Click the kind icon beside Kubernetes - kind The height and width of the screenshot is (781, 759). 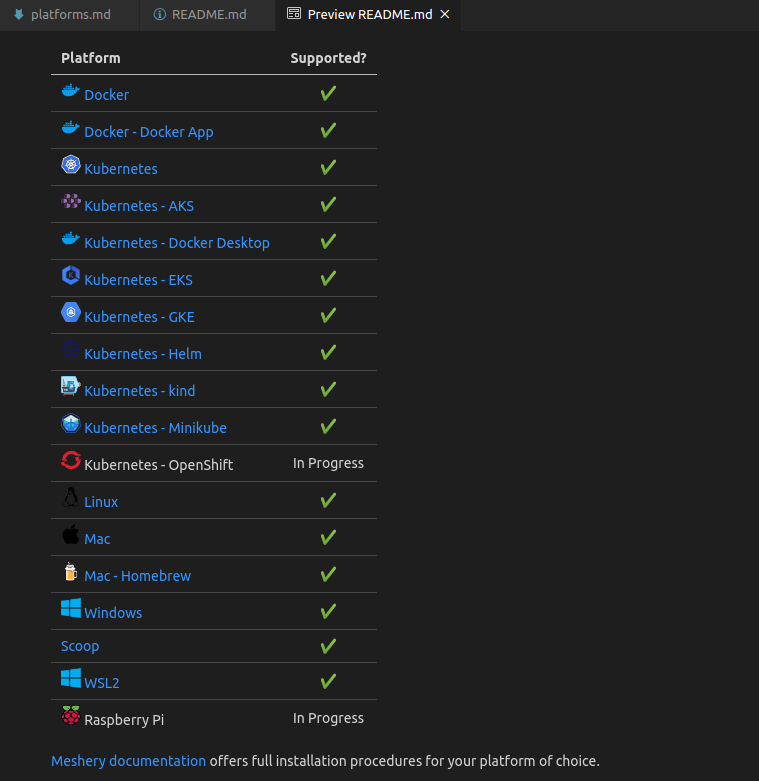click(x=71, y=386)
